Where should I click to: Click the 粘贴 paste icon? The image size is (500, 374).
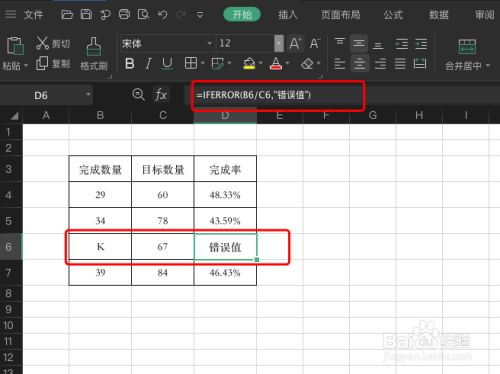point(15,45)
